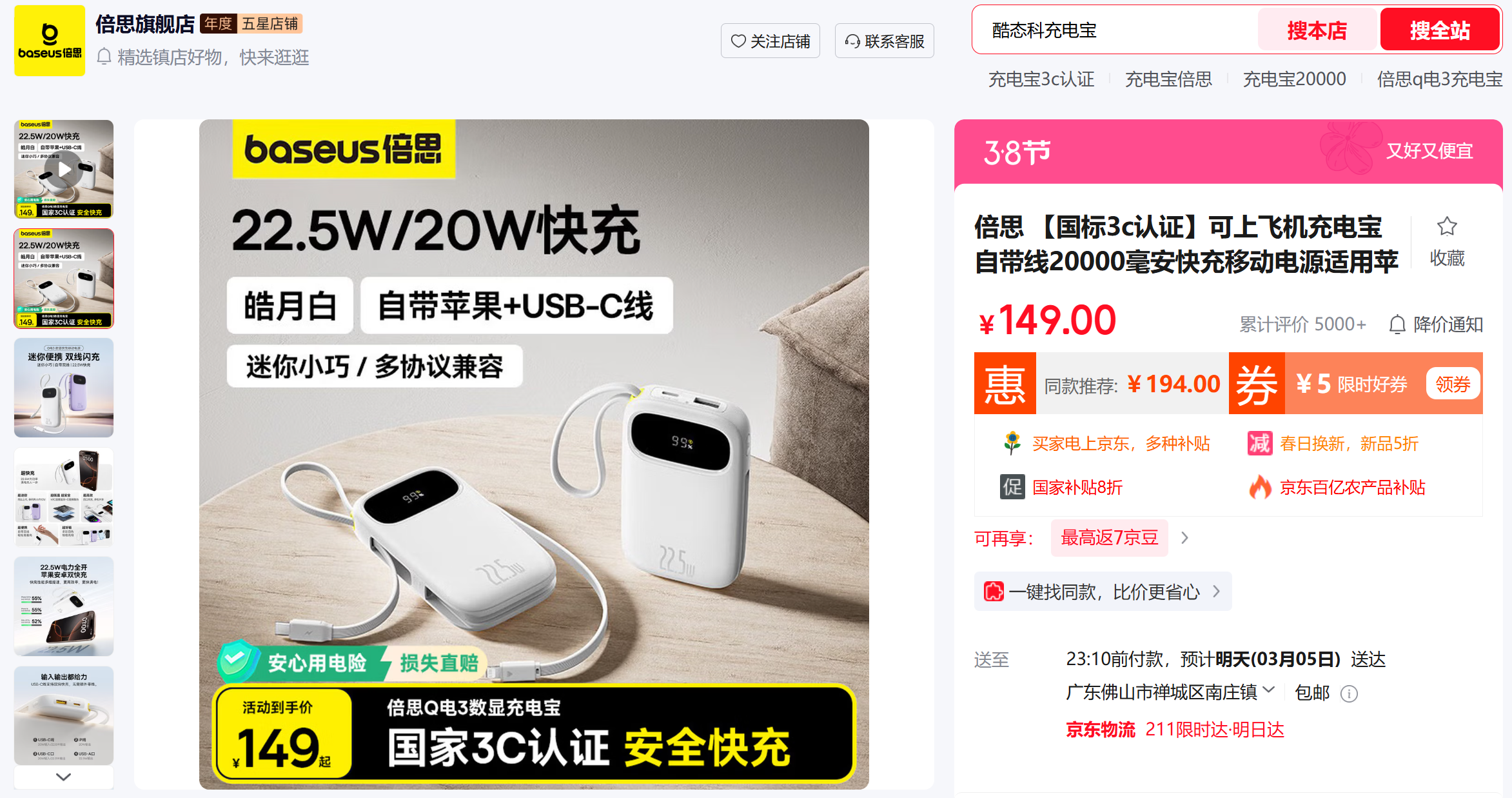This screenshot has width=1512, height=798.
Task: Click the red 一键找同款 icon
Action: pyautogui.click(x=994, y=592)
